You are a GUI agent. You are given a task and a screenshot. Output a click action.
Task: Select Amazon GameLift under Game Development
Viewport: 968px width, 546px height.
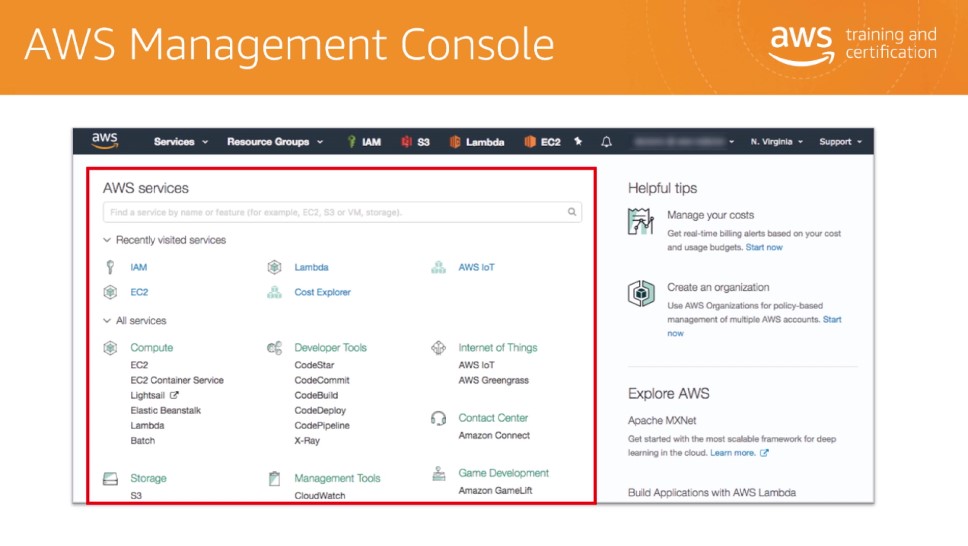tap(495, 490)
